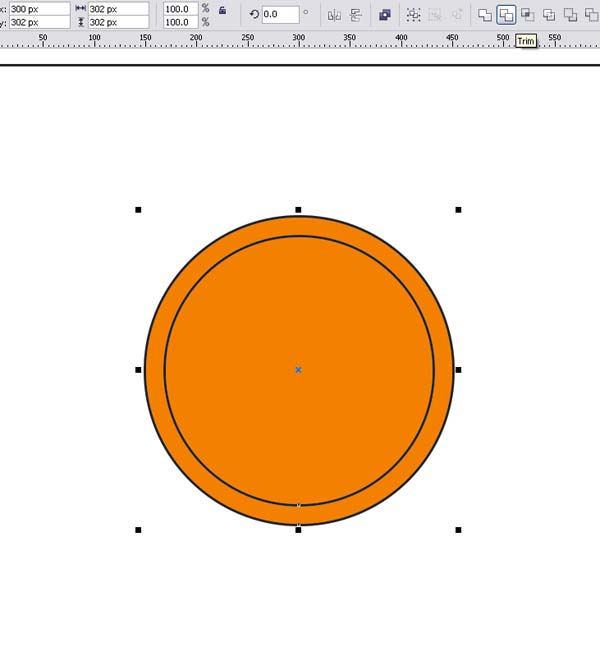The height and width of the screenshot is (670, 600).
Task: Click the Front Minus Back button
Action: click(x=570, y=15)
